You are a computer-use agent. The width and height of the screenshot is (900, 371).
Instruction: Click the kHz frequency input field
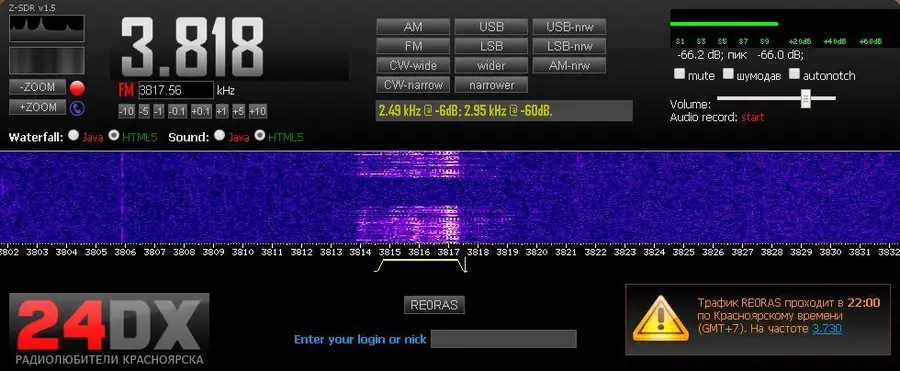[176, 90]
